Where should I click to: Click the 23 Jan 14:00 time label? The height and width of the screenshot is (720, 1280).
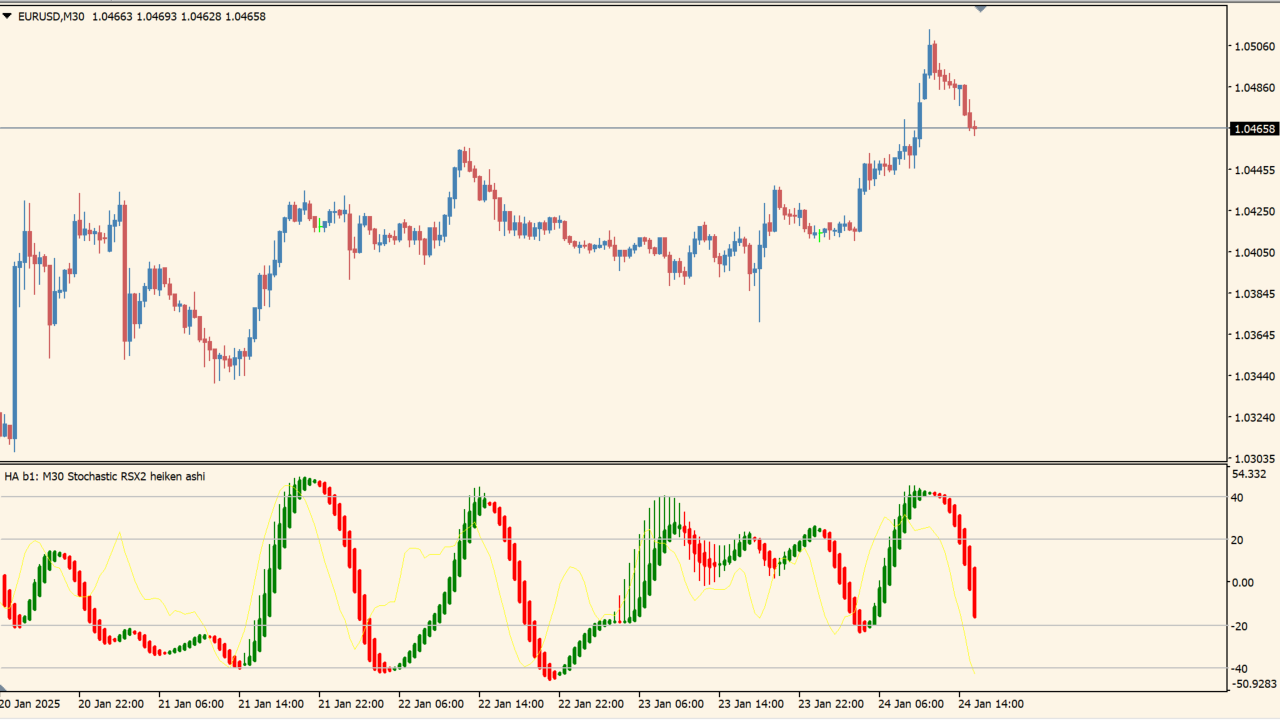(x=751, y=704)
